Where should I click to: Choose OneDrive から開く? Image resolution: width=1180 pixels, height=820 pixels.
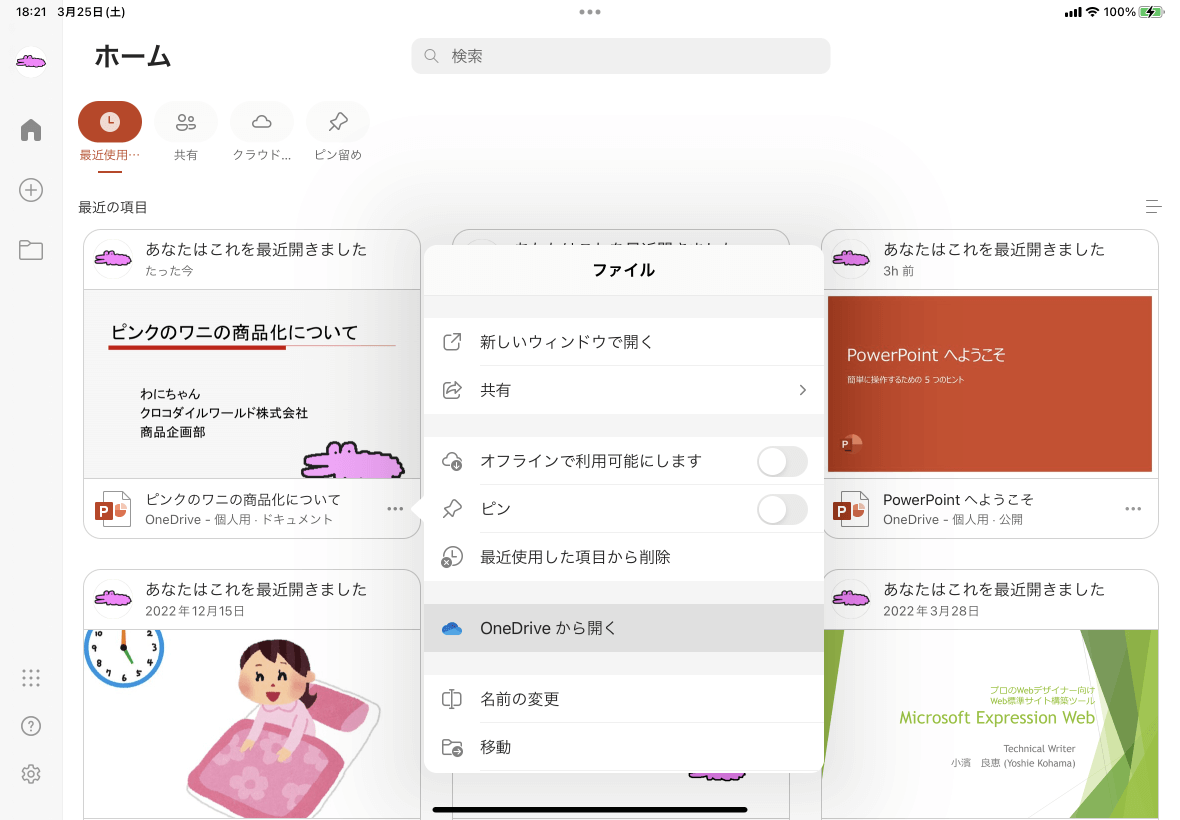624,628
